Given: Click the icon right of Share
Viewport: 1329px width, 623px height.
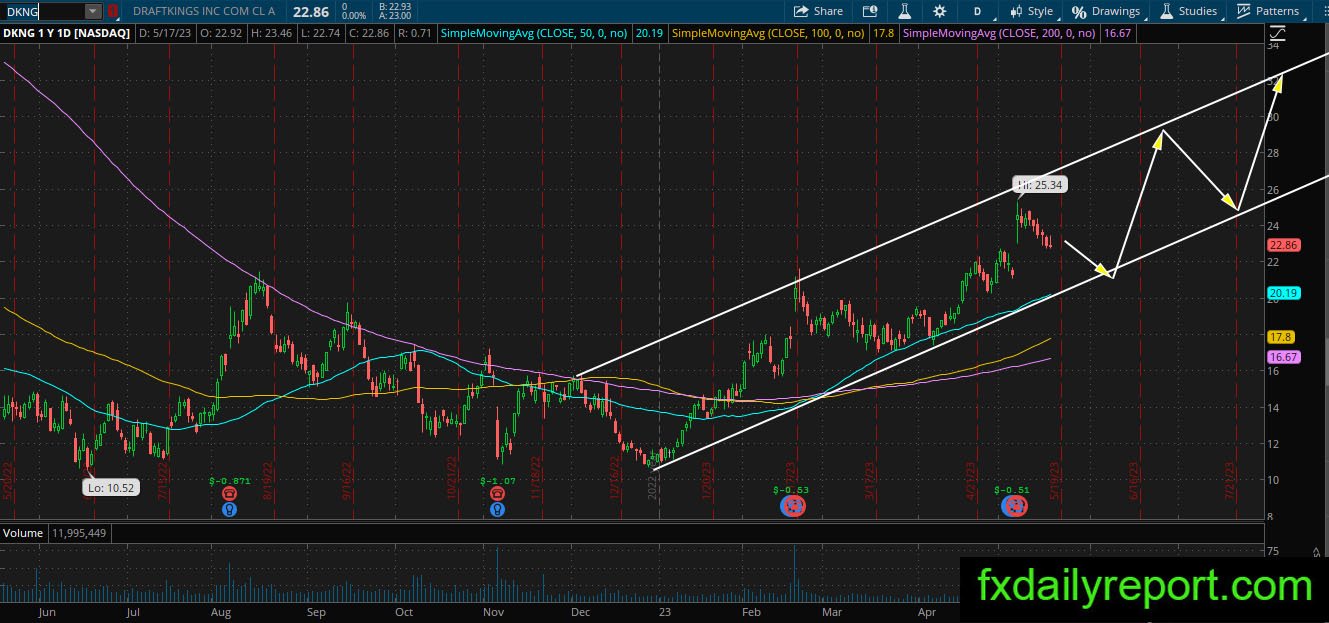Looking at the screenshot, I should (870, 11).
